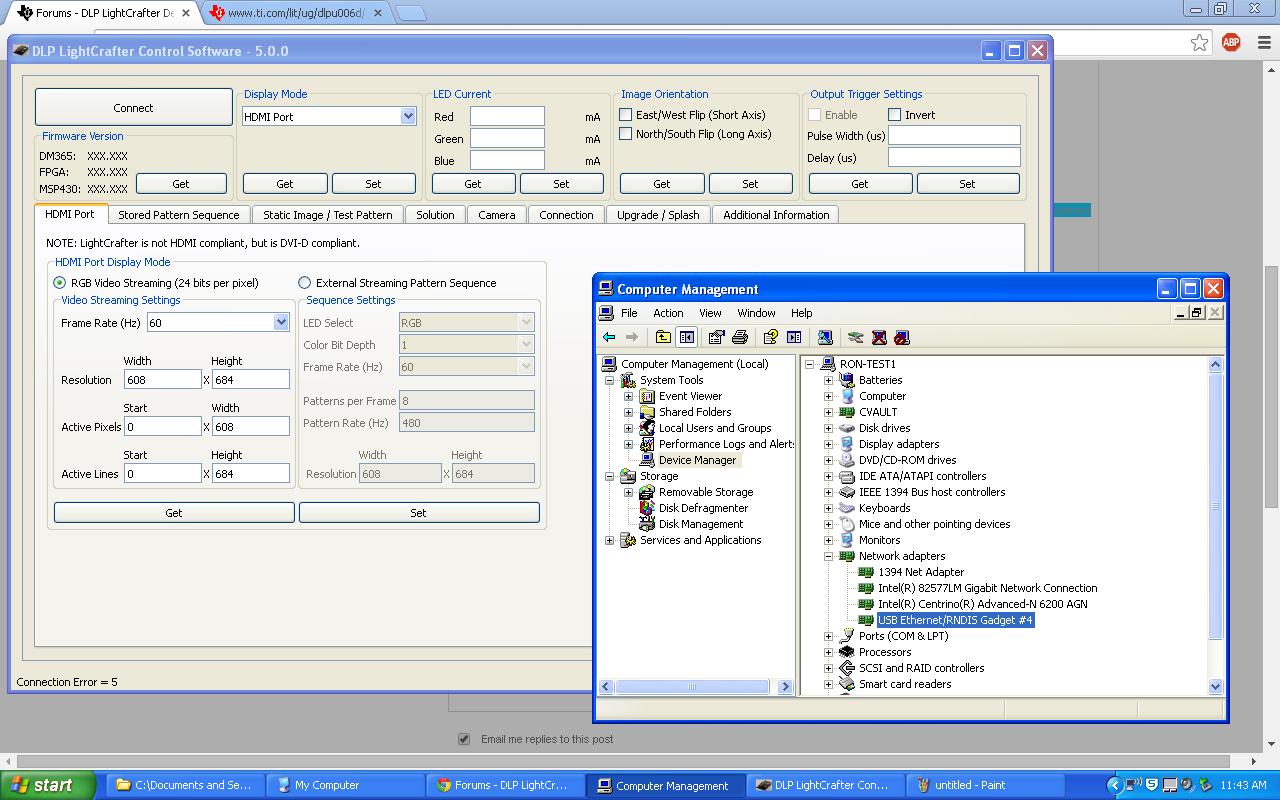The image size is (1280, 800).
Task: Click the Print icon in Computer Management toolbar
Action: click(740, 337)
